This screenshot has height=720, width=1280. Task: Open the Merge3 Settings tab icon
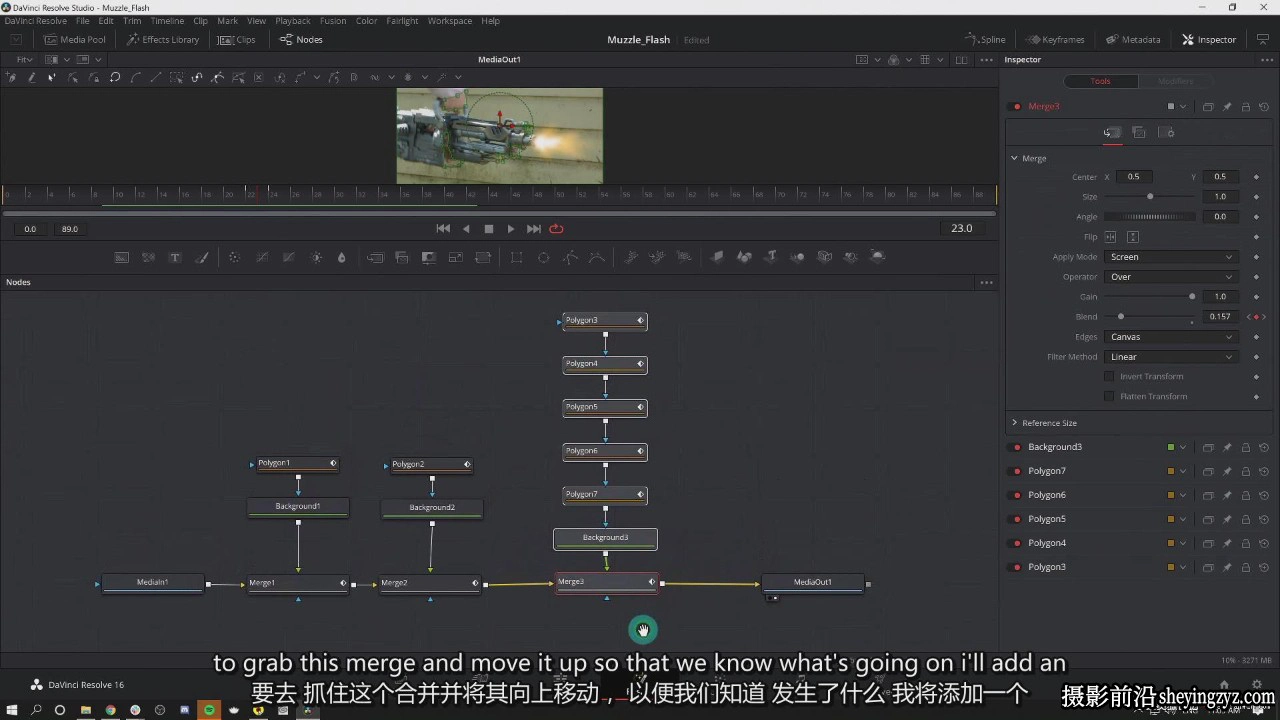point(1167,132)
